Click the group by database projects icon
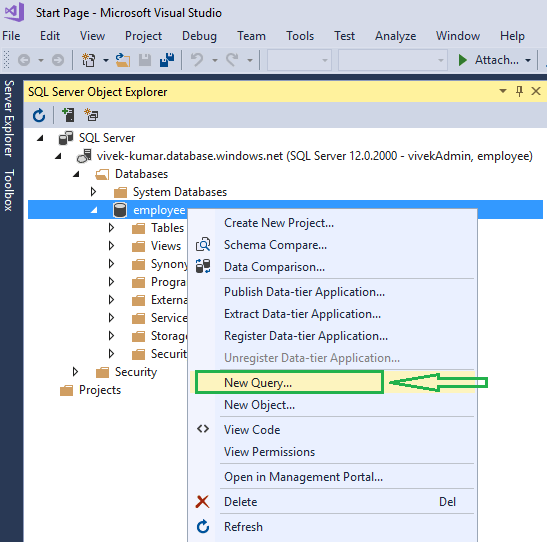The height and width of the screenshot is (542, 547). 91,115
